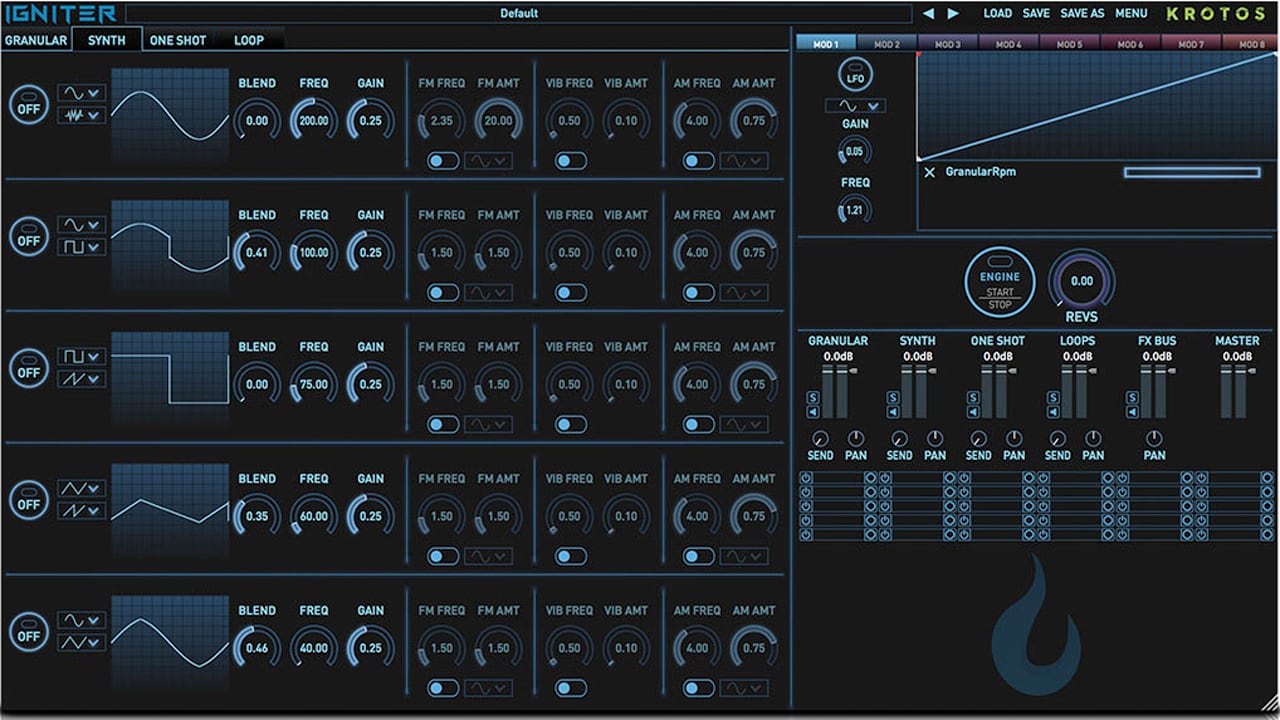The width and height of the screenshot is (1280, 720).
Task: Select next preset with right arrow
Action: pyautogui.click(x=953, y=14)
